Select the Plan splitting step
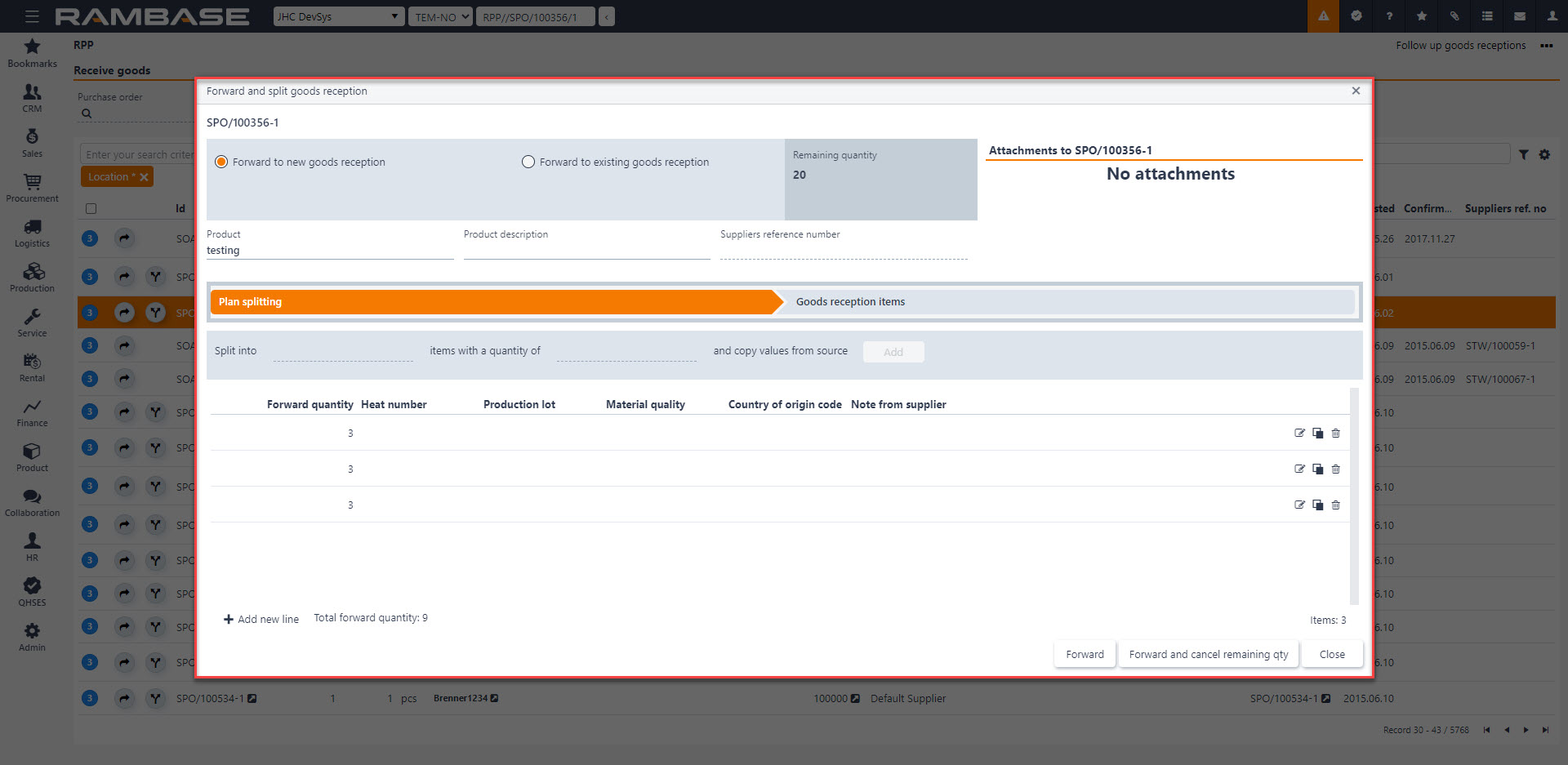 point(490,302)
